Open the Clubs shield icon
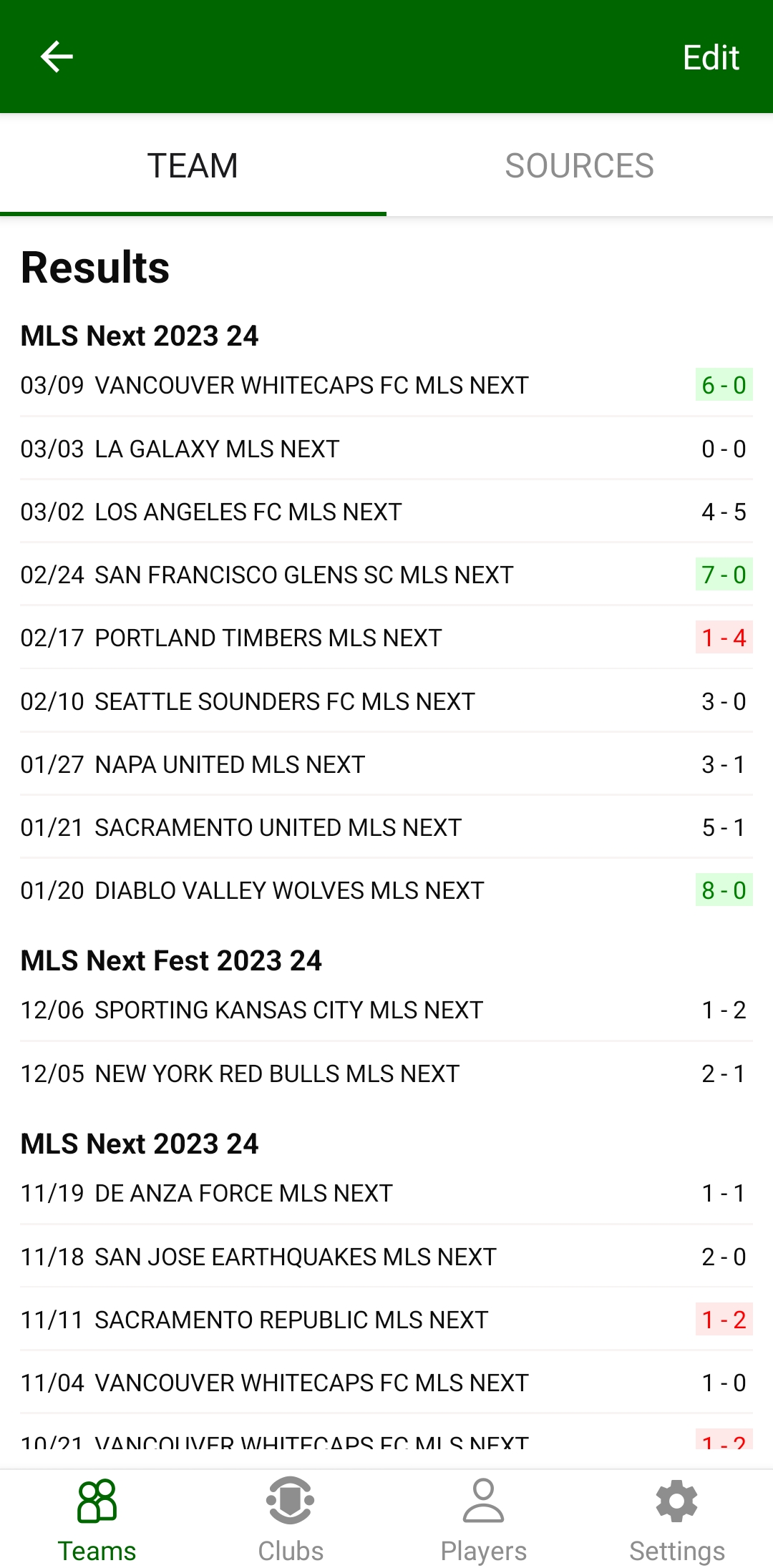 click(290, 1501)
